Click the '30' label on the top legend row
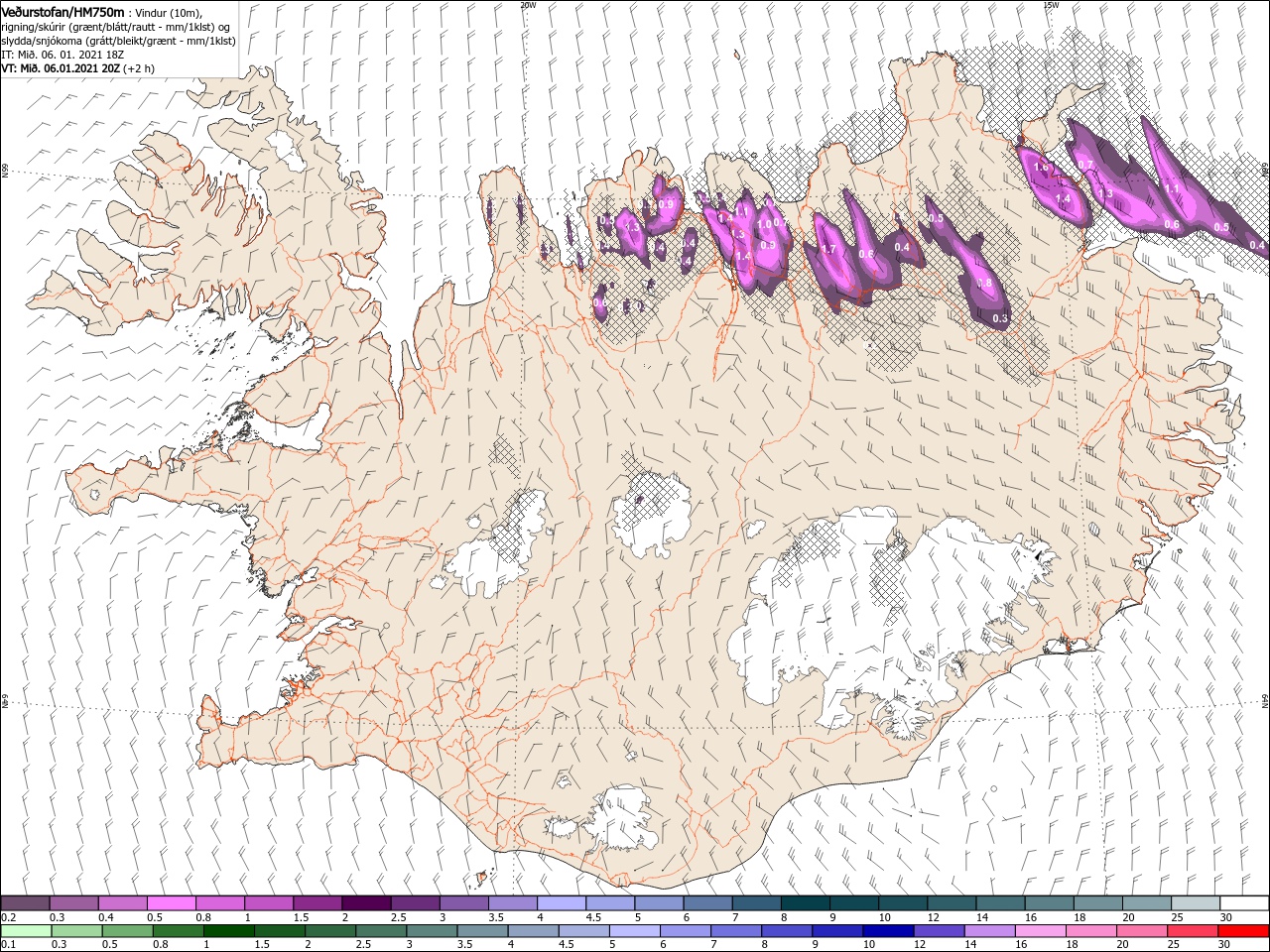Screen dimensions: 1270x952 tap(1227, 917)
